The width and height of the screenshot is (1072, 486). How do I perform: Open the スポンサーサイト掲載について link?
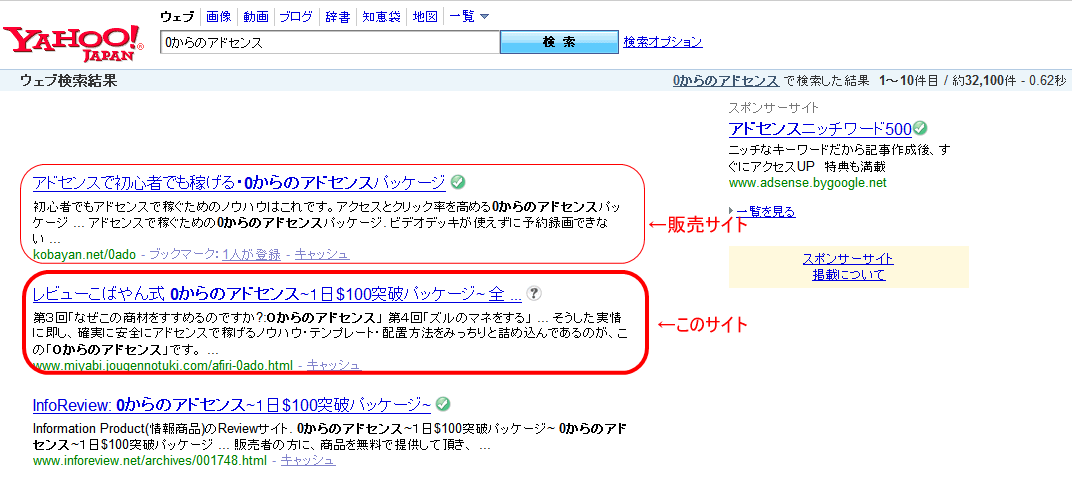click(848, 267)
